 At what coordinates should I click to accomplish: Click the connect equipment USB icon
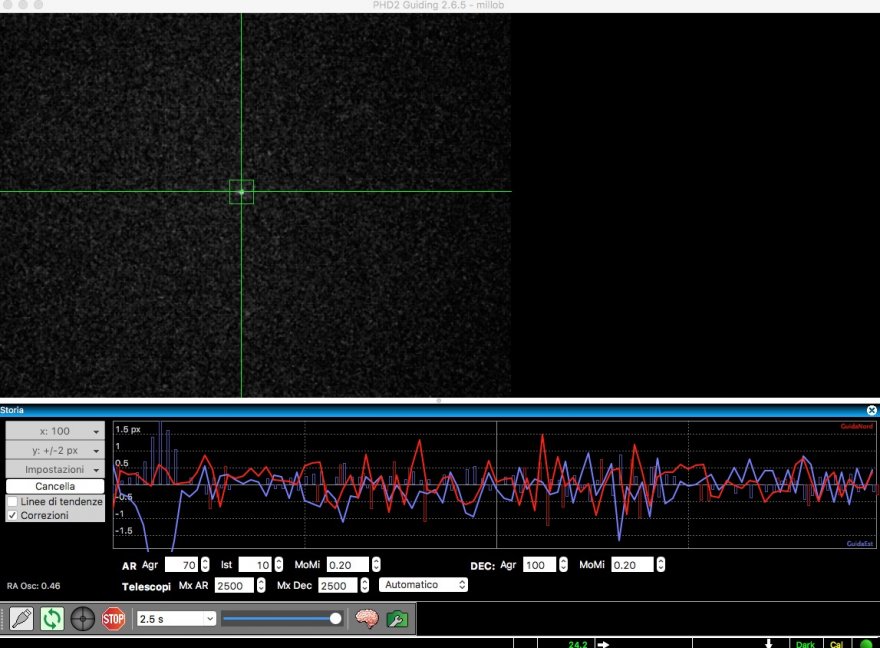click(x=22, y=619)
